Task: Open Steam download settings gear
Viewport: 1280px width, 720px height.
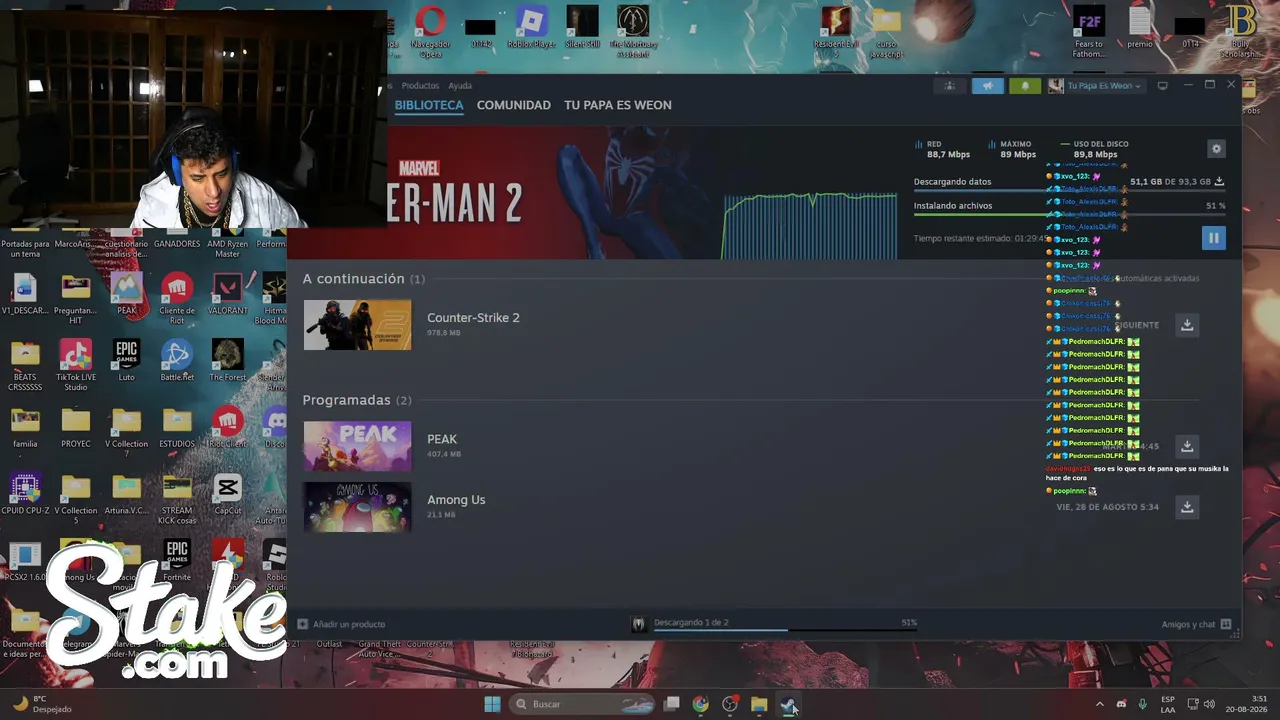Action: tap(1216, 149)
